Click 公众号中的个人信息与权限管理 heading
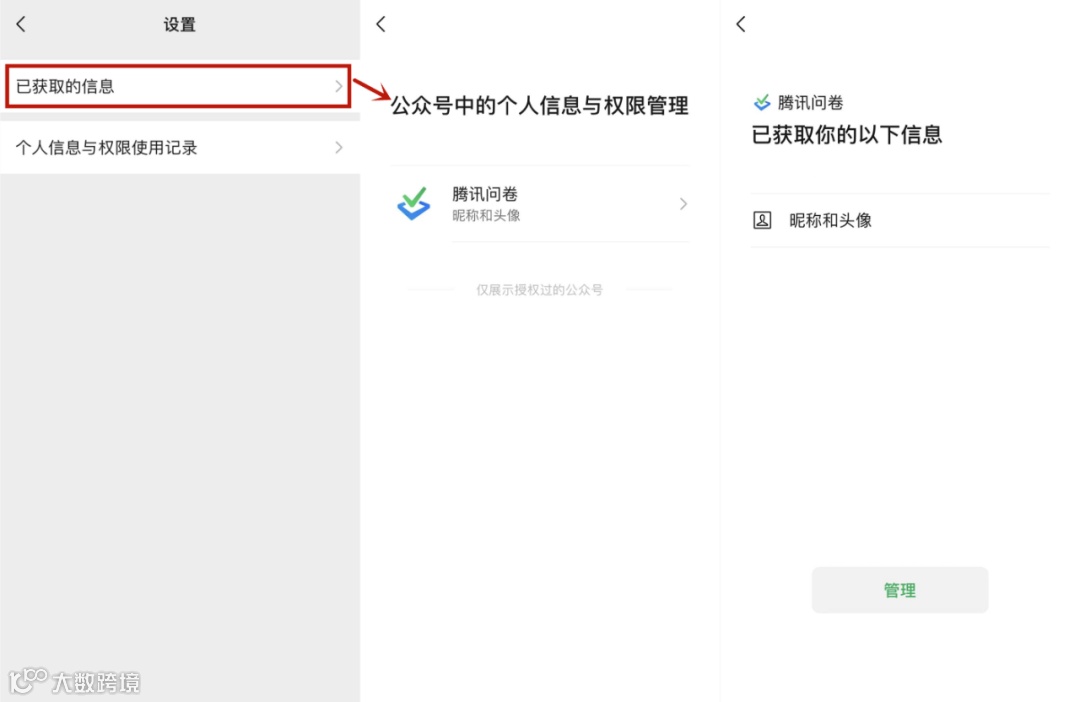 [x=540, y=105]
